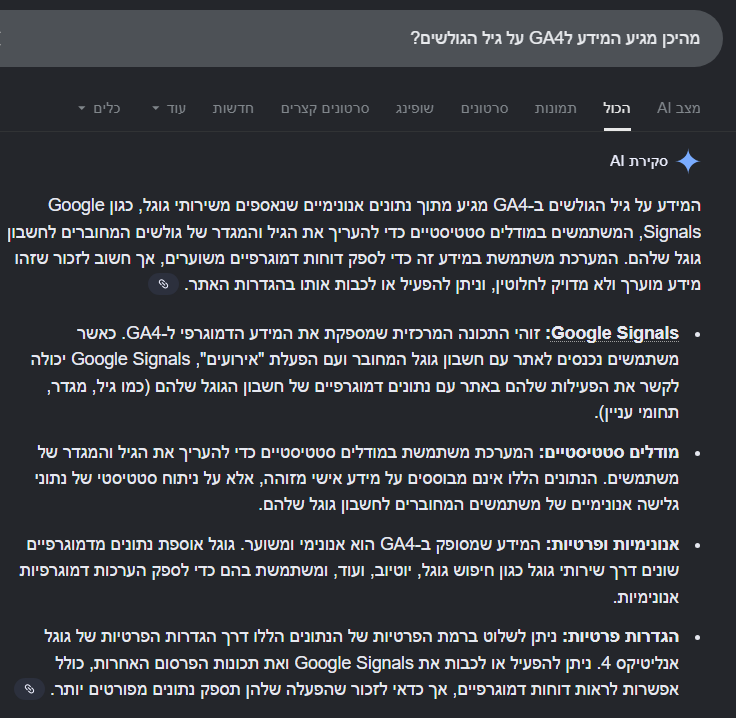This screenshot has height=718, width=736.
Task: Switch to the מצב AI tab
Action: [678, 108]
